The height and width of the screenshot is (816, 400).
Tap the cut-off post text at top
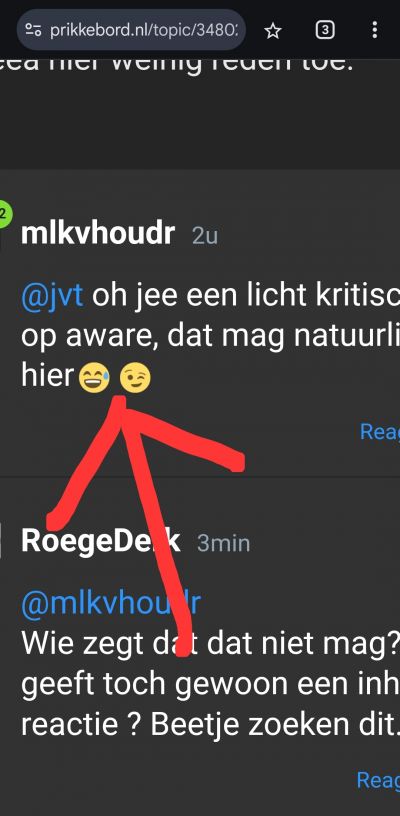177,67
